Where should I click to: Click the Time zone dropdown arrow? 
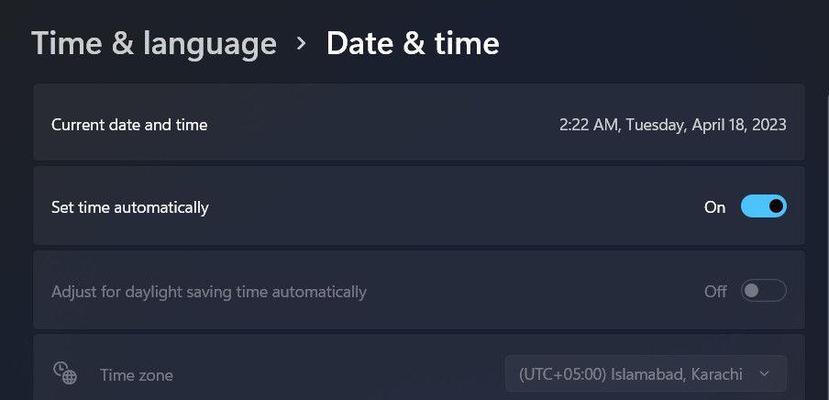(764, 374)
